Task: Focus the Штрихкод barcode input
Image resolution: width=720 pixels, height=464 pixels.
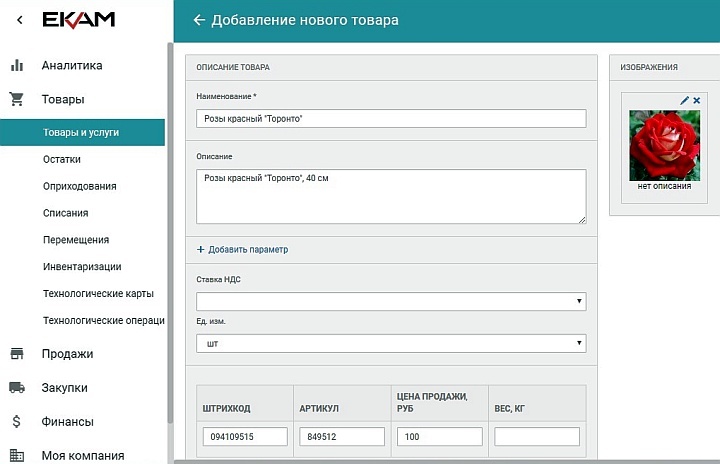Action: 244,437
